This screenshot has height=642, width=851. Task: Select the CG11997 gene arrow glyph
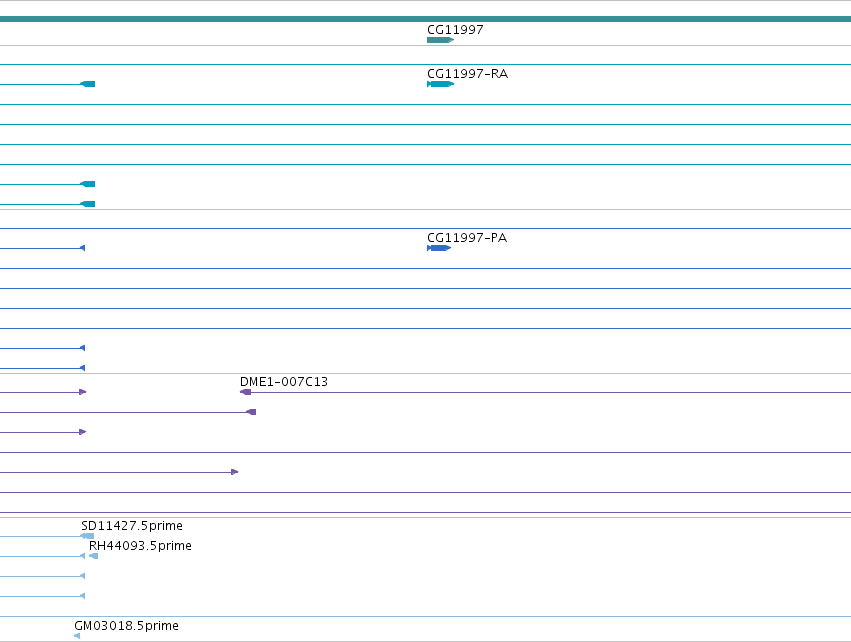tap(440, 40)
